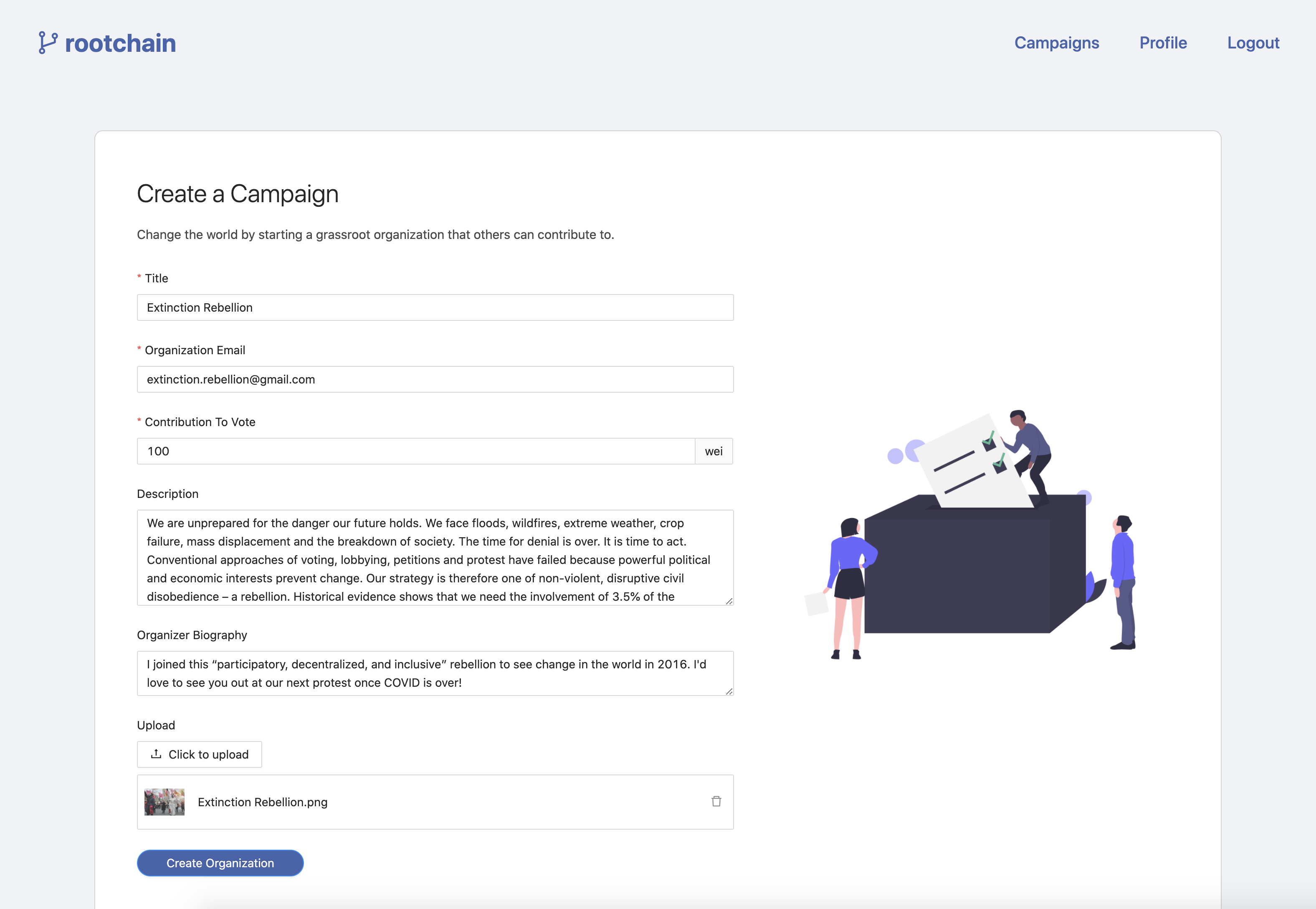
Task: Click the rootchain branch logo icon
Action: 48,43
